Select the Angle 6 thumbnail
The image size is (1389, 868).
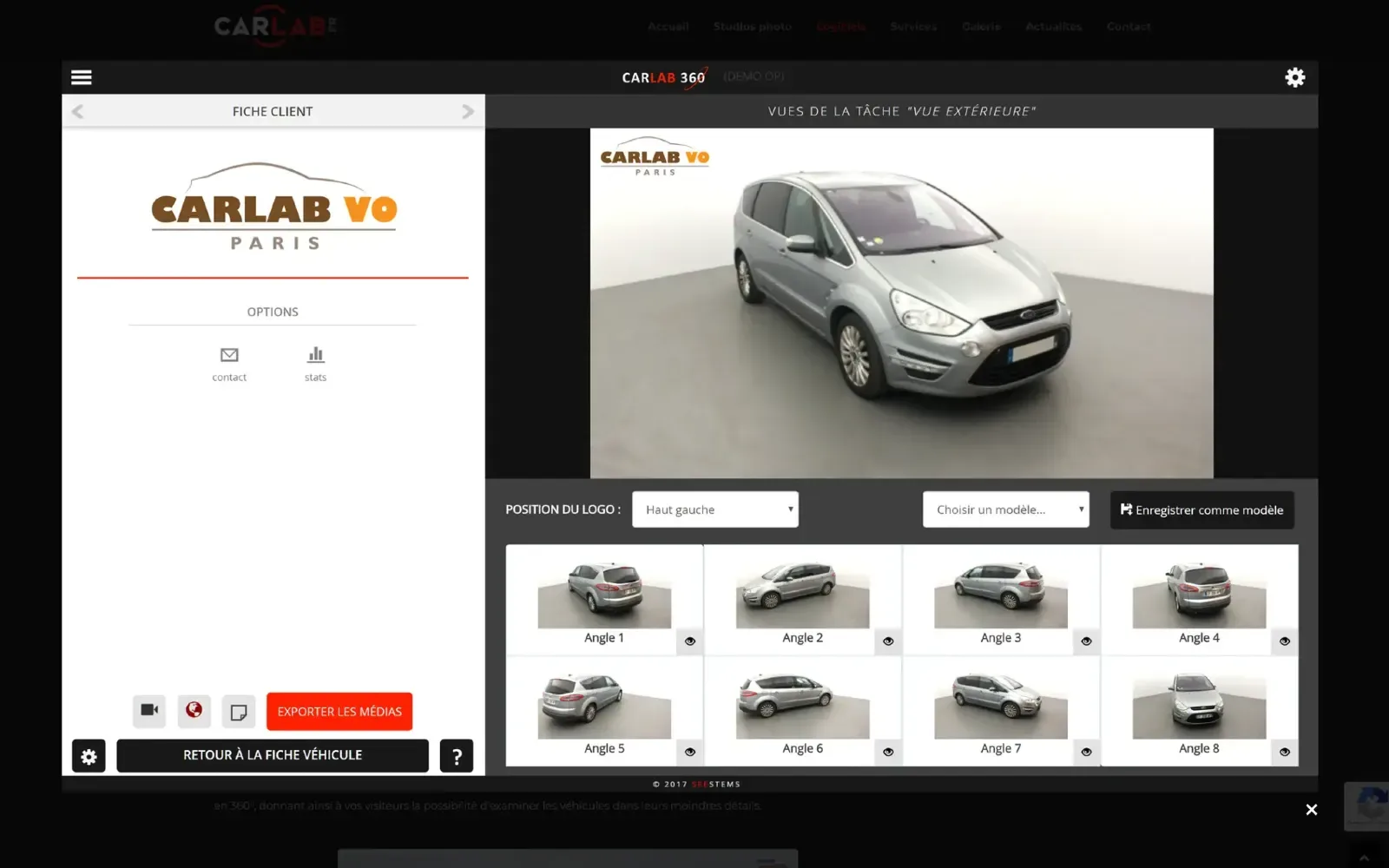point(802,705)
